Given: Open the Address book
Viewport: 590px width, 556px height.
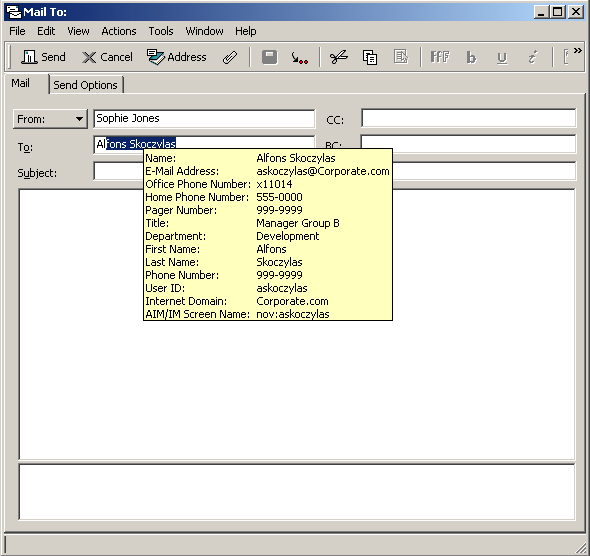Looking at the screenshot, I should (x=176, y=57).
